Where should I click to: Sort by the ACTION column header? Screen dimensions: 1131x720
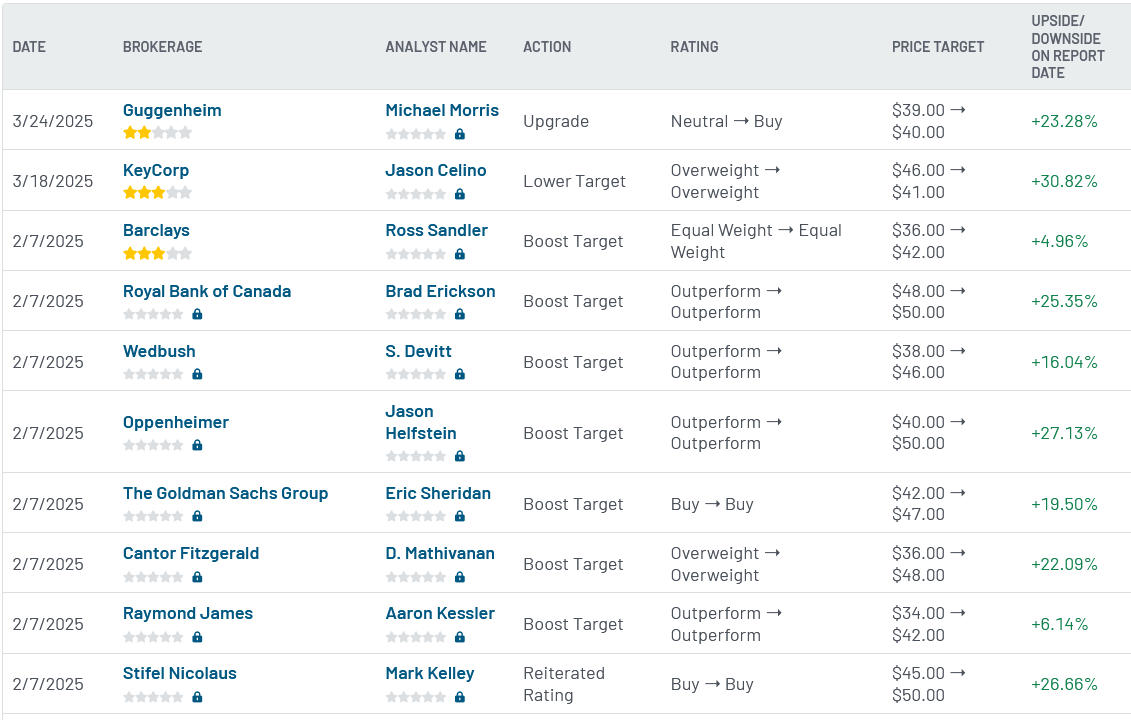547,47
